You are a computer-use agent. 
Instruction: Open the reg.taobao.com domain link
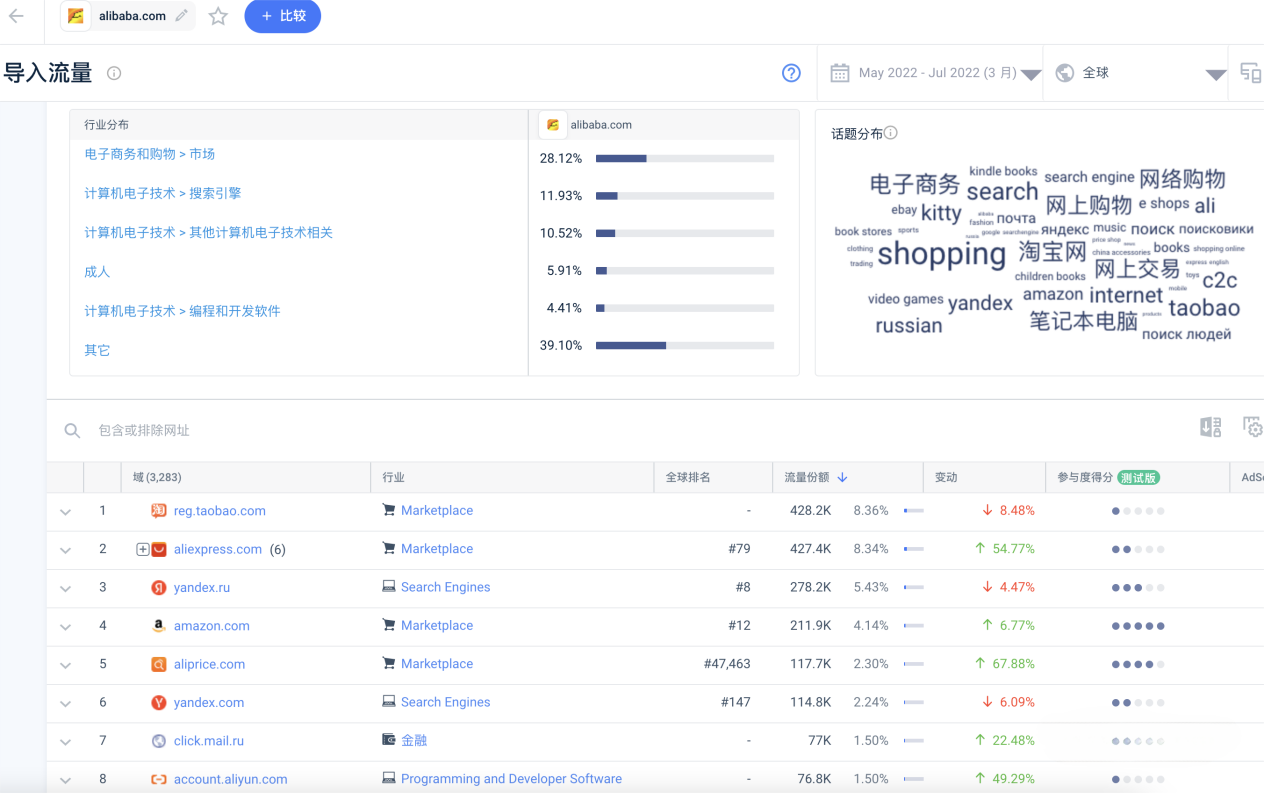(220, 511)
